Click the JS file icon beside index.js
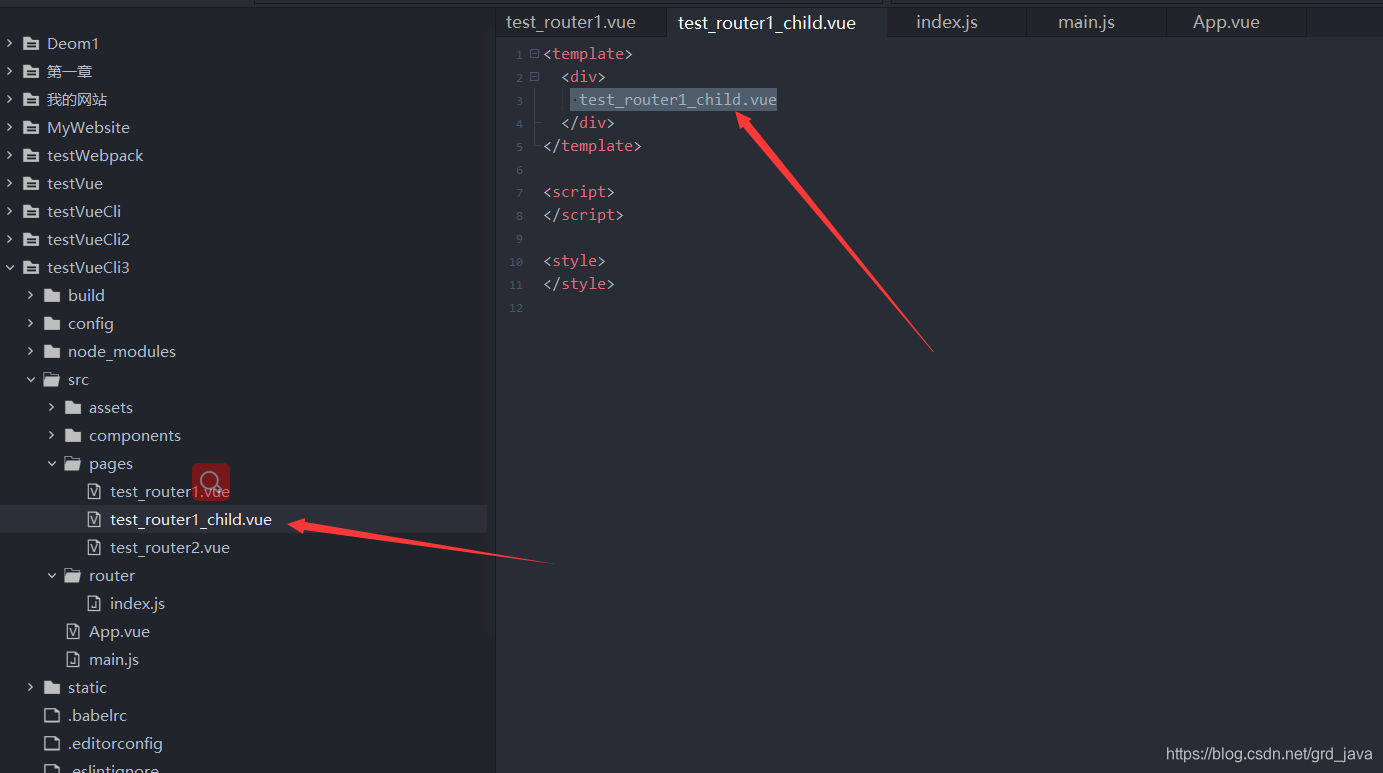 (x=94, y=603)
